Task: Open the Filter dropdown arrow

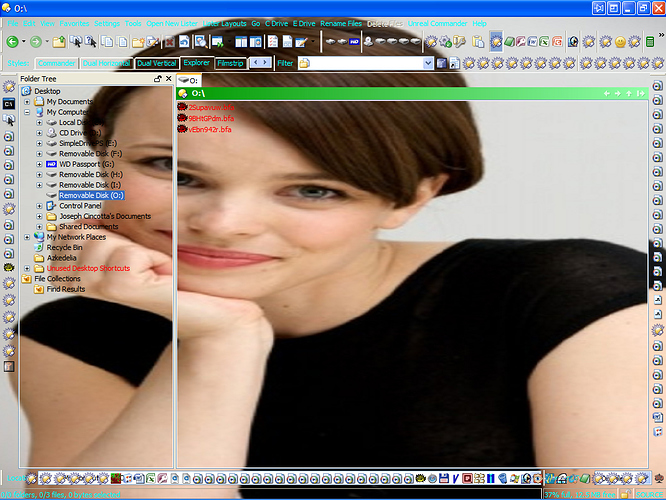Action: point(428,63)
